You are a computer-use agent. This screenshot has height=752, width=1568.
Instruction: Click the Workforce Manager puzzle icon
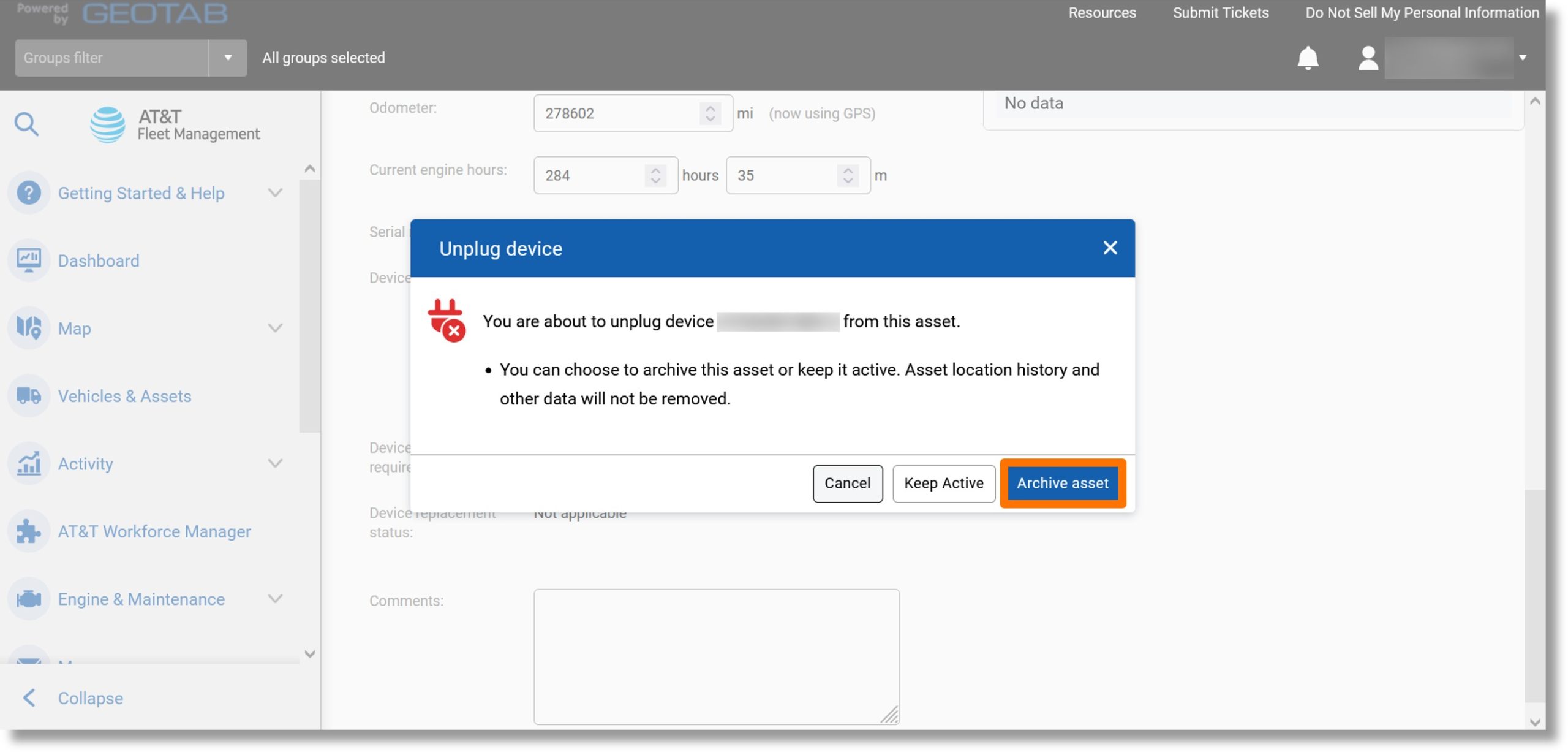(29, 531)
